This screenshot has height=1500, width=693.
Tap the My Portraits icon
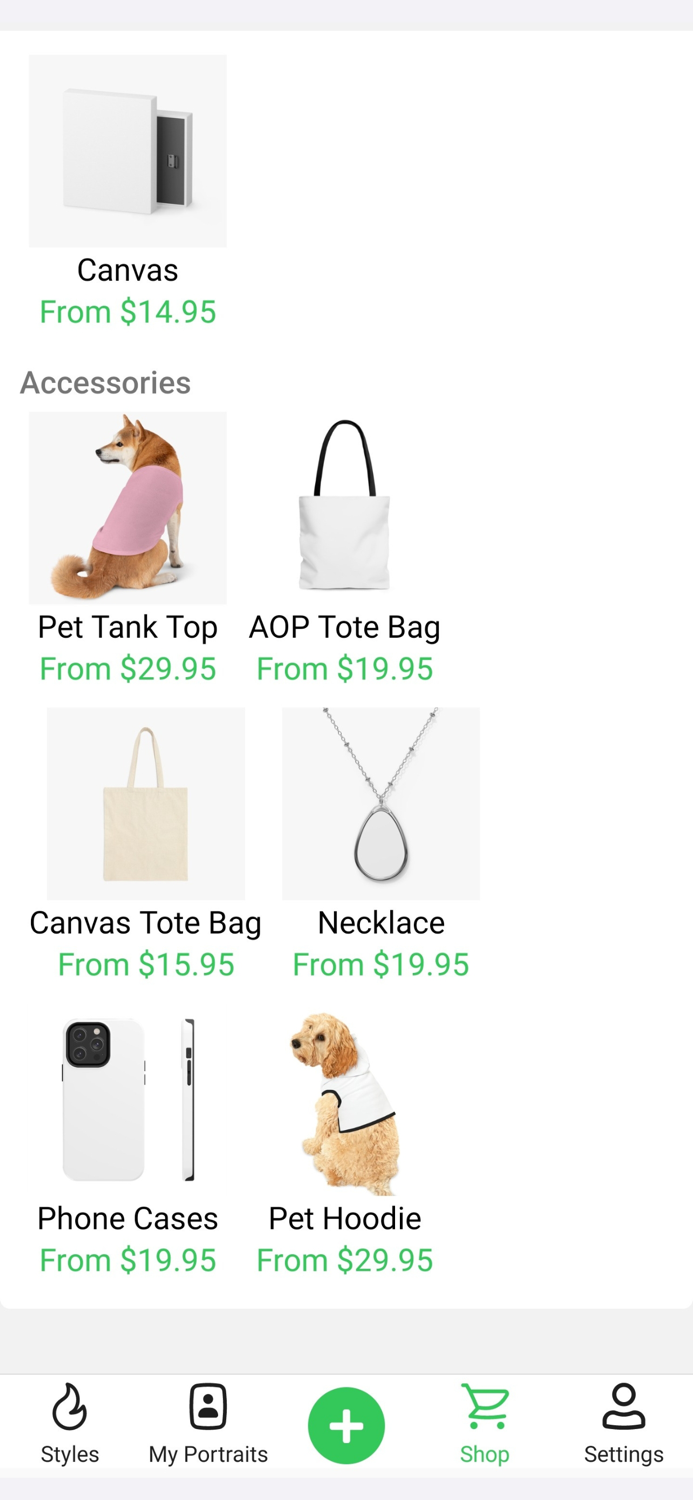(x=208, y=1407)
